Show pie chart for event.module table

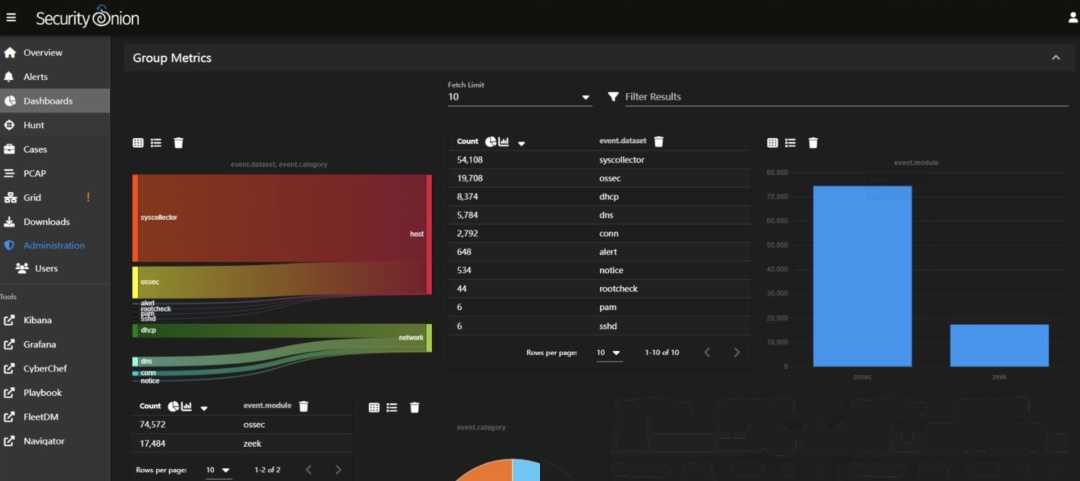click(174, 407)
